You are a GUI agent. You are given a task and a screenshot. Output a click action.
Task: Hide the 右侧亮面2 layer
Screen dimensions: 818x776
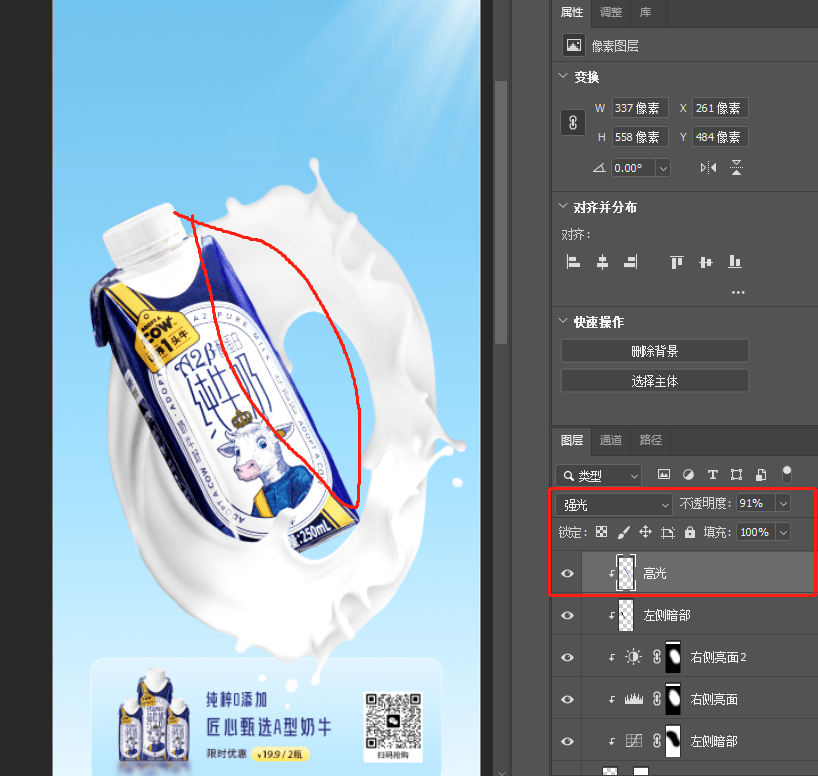(x=567, y=657)
